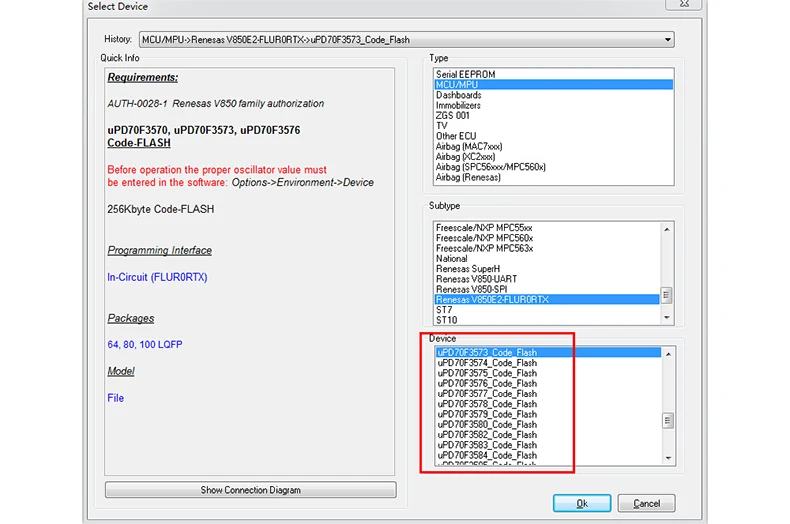Click the Subtype list scrollbar thumb
The width and height of the screenshot is (790, 524).
[667, 295]
